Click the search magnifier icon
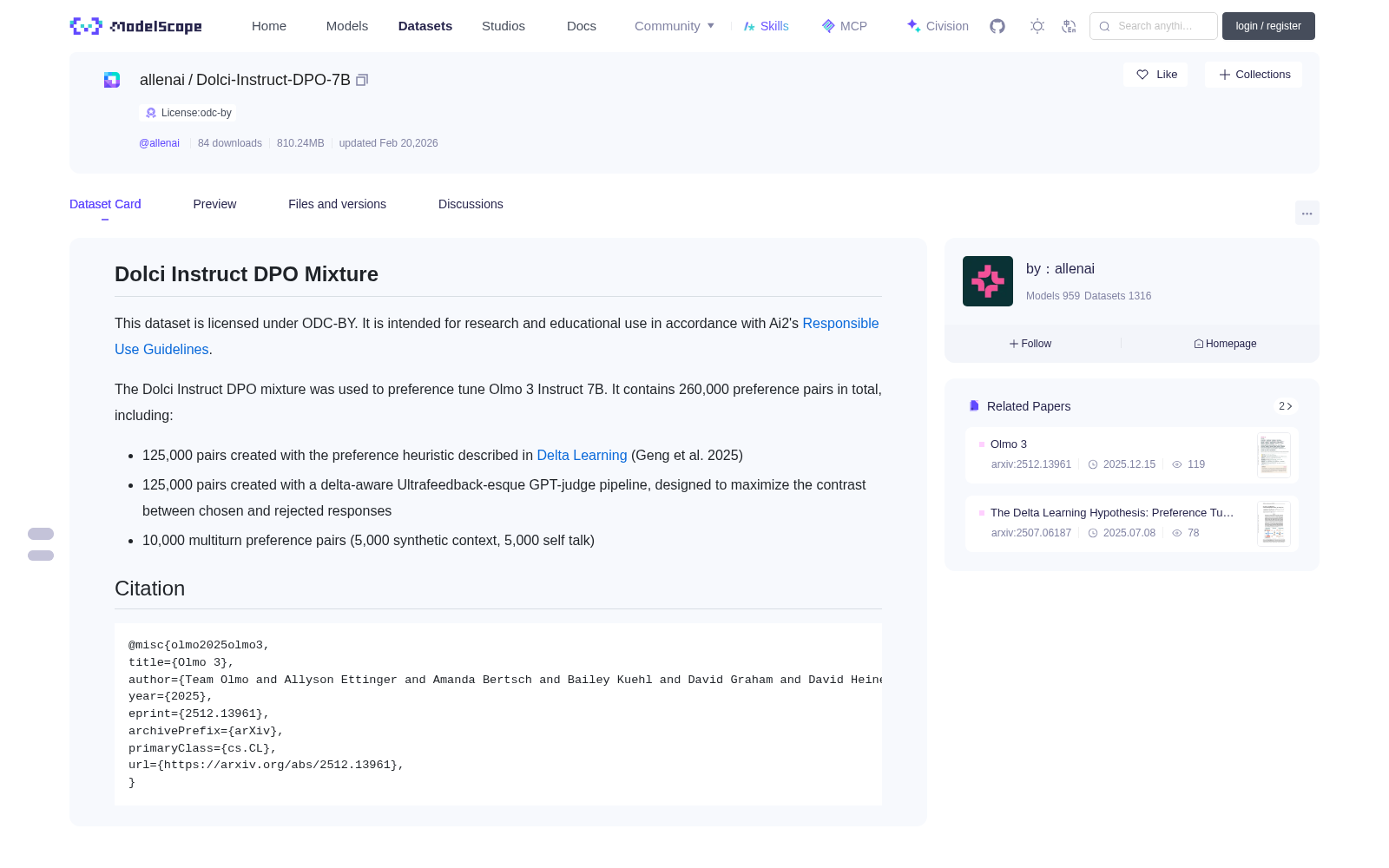The image size is (1389, 868). pos(1105,26)
